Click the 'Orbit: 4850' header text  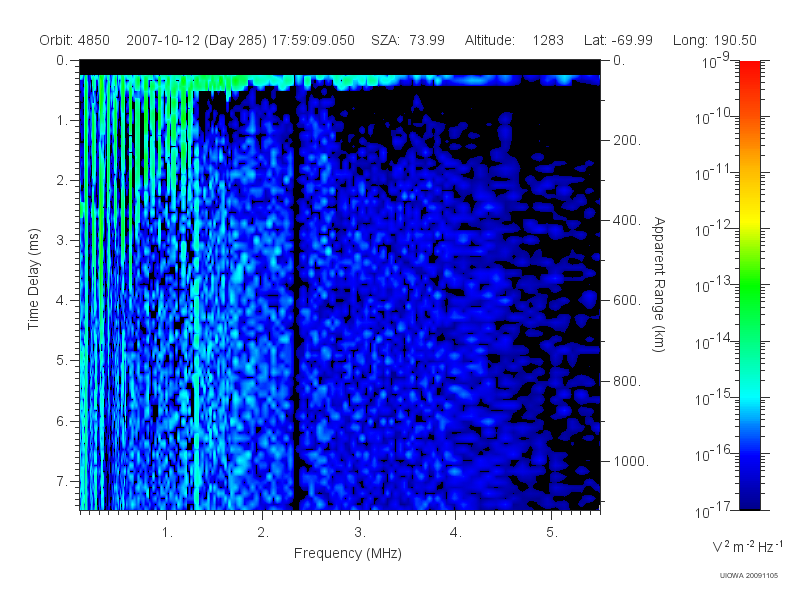click(74, 40)
